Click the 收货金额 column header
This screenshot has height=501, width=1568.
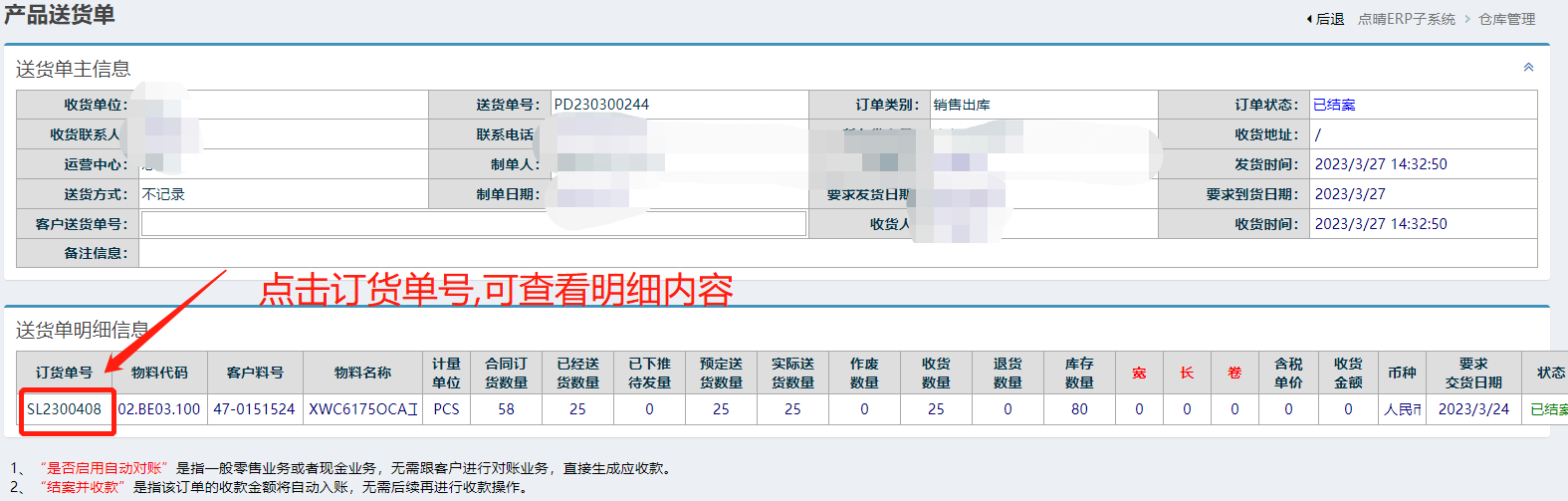1348,373
